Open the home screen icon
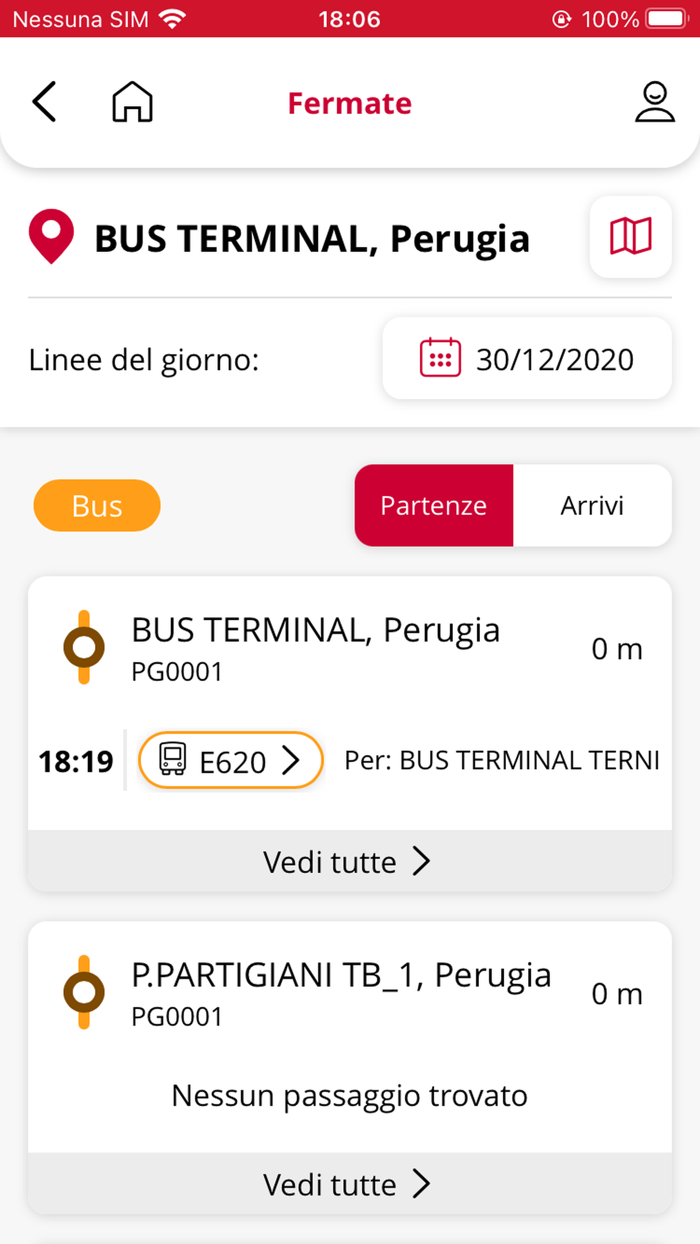Viewport: 700px width, 1244px height. (x=133, y=102)
